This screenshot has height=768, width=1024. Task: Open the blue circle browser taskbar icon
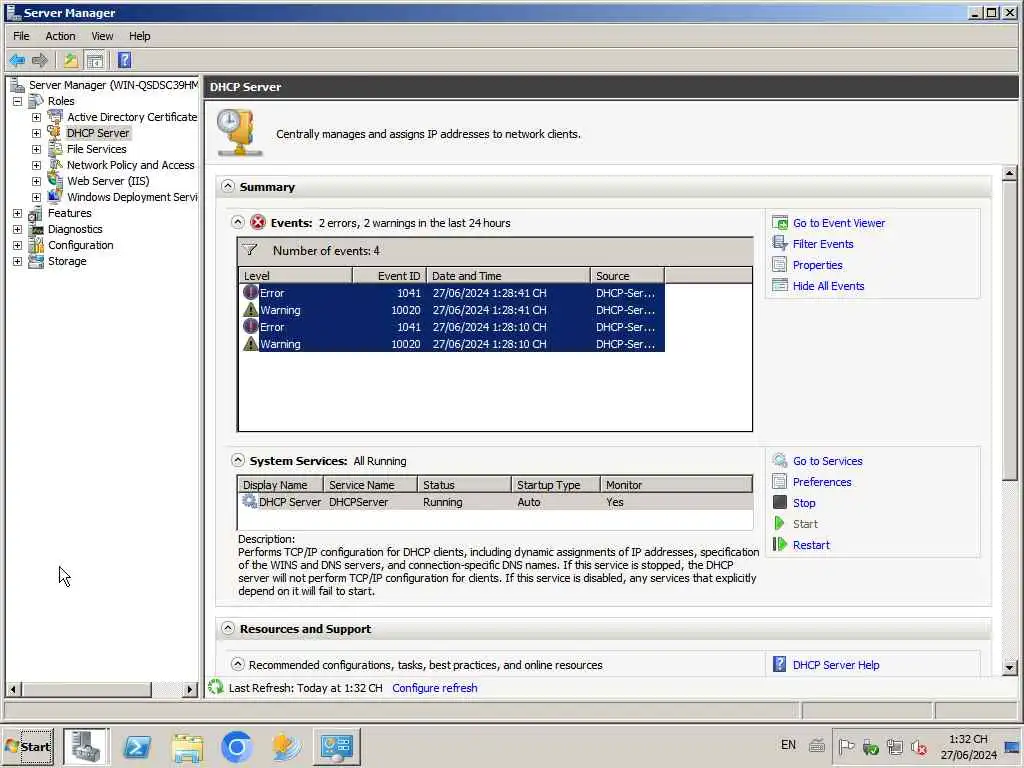pos(236,746)
